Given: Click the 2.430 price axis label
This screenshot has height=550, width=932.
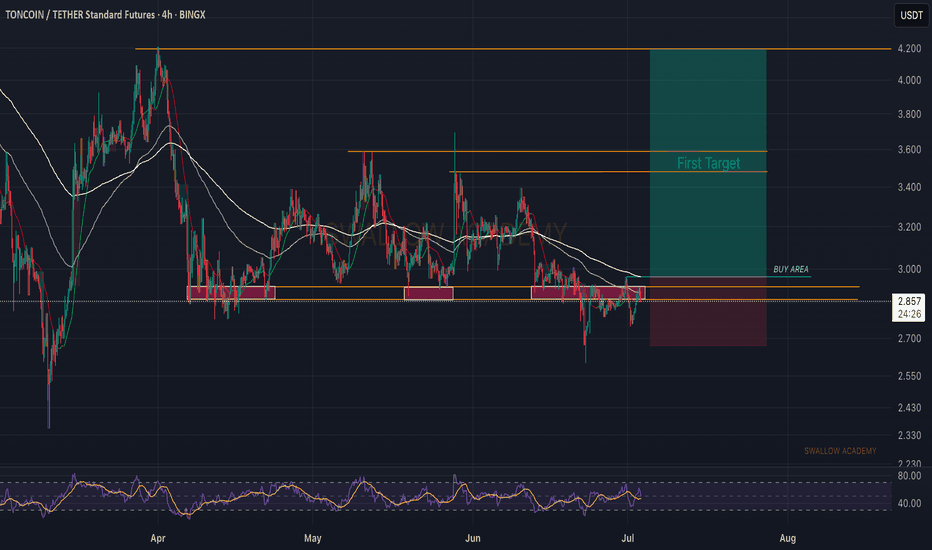Looking at the screenshot, I should 909,408.
